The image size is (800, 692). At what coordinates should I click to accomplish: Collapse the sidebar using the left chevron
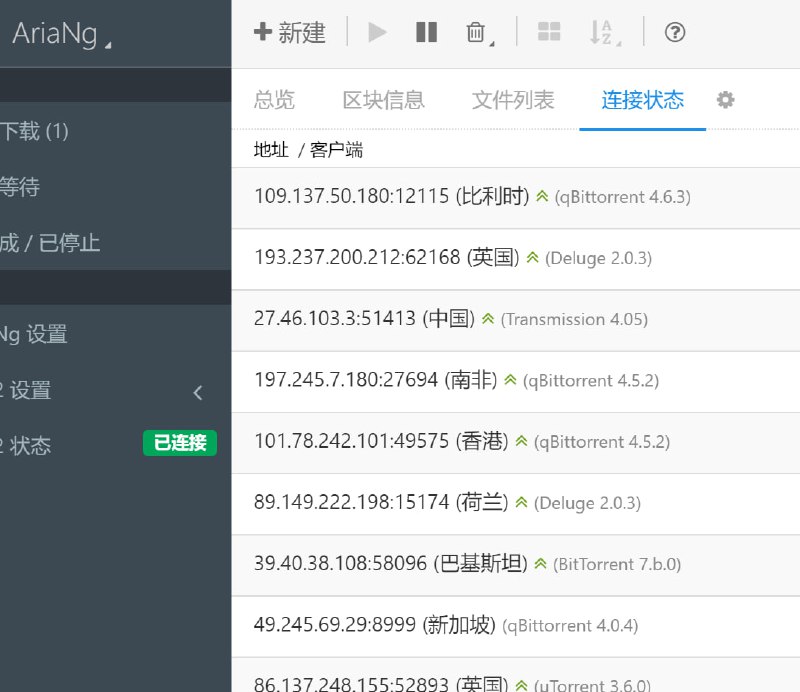point(197,393)
